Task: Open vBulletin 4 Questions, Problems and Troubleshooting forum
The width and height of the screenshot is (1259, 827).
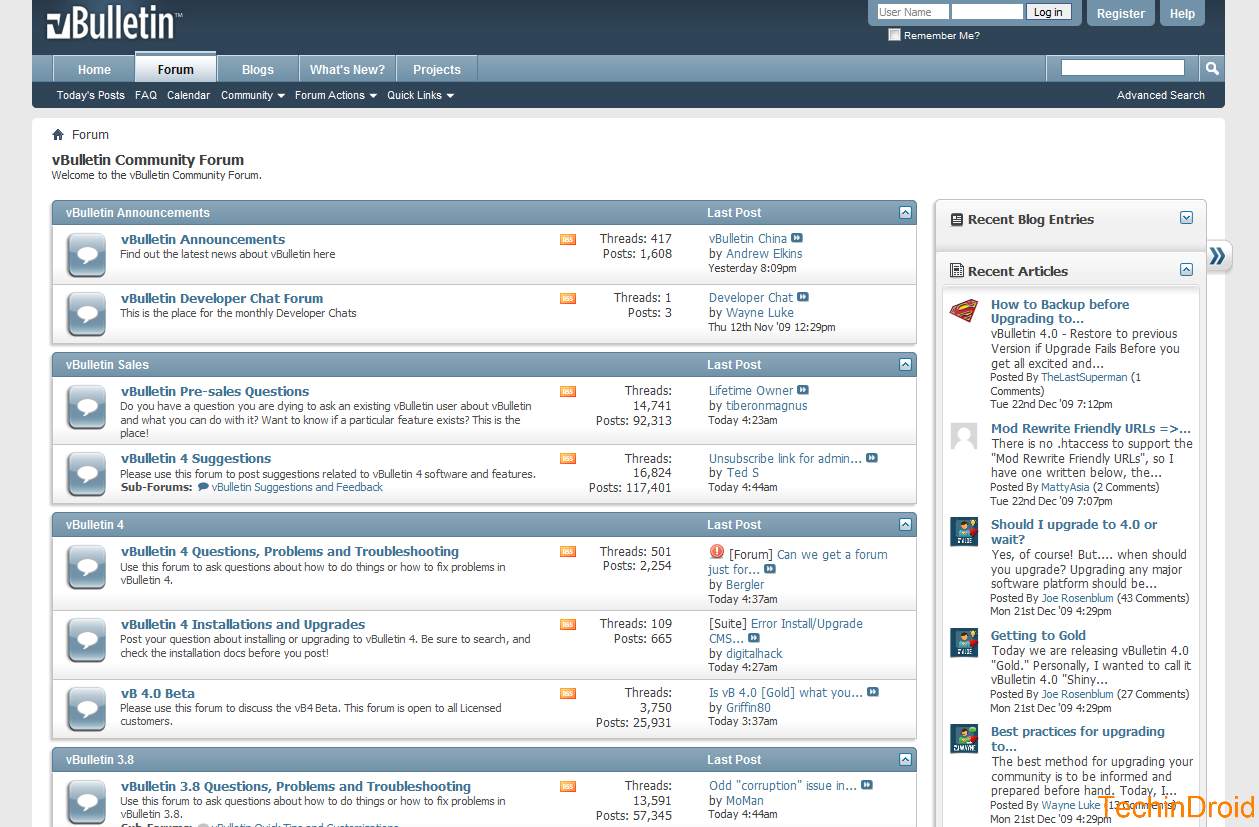Action: pyautogui.click(x=290, y=551)
